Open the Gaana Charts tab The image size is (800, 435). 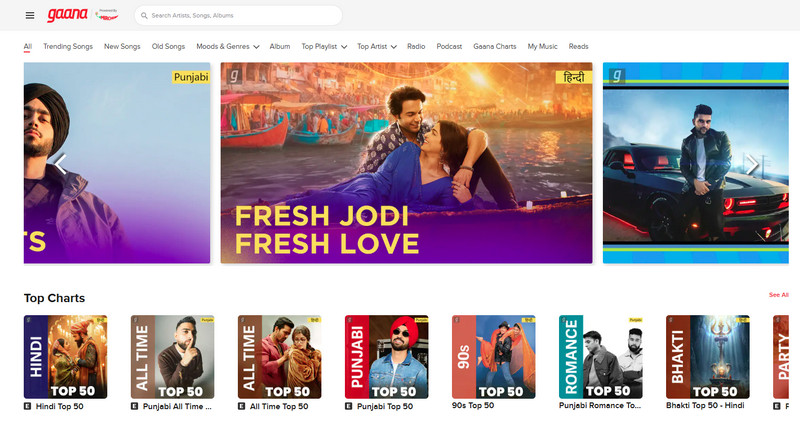[494, 46]
